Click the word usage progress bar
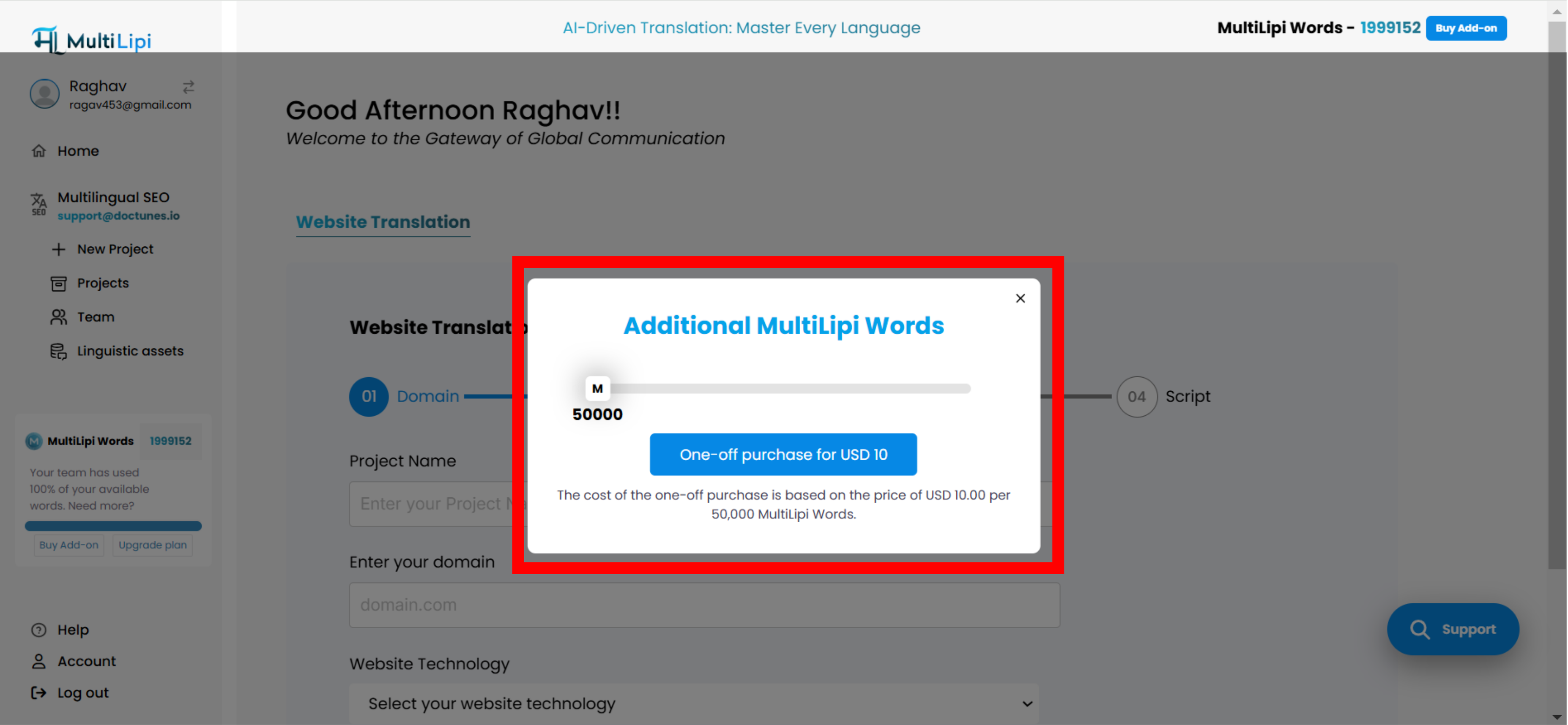The height and width of the screenshot is (725, 1568). point(113,526)
